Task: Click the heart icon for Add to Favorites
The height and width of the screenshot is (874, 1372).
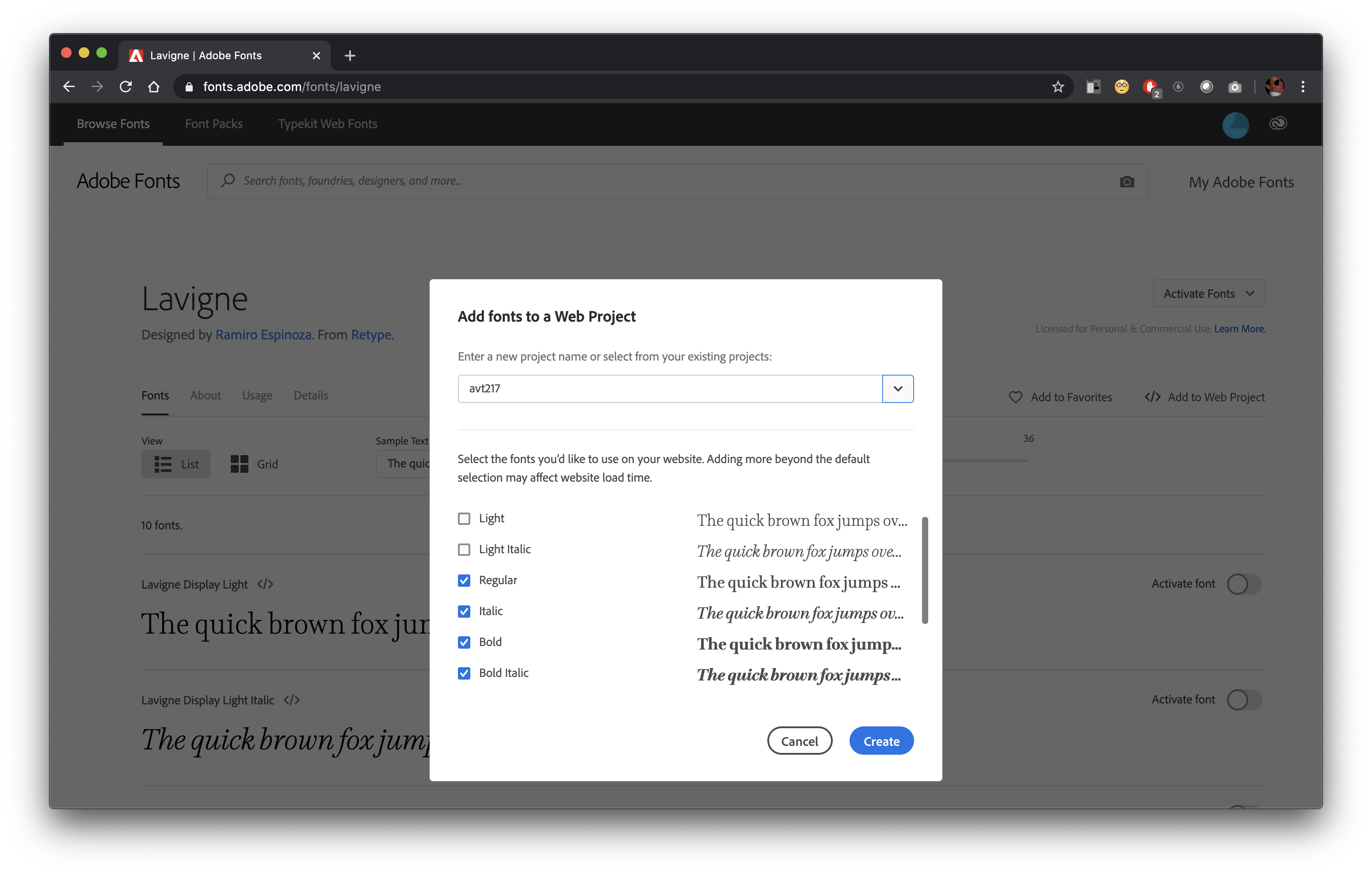Action: point(1015,397)
